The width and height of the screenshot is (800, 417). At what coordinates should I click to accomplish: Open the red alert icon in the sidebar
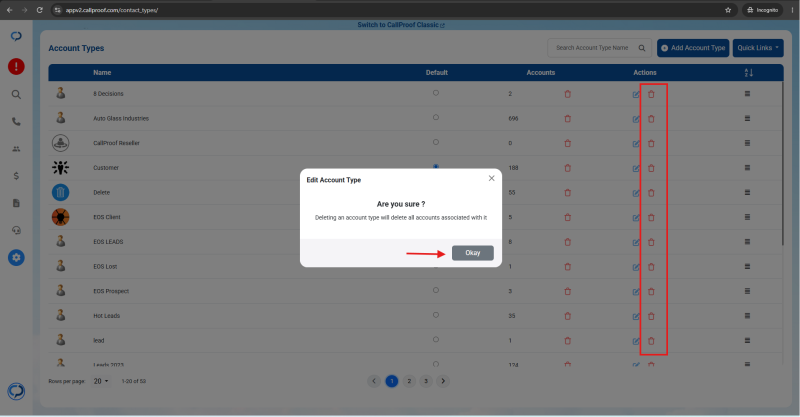click(x=16, y=66)
